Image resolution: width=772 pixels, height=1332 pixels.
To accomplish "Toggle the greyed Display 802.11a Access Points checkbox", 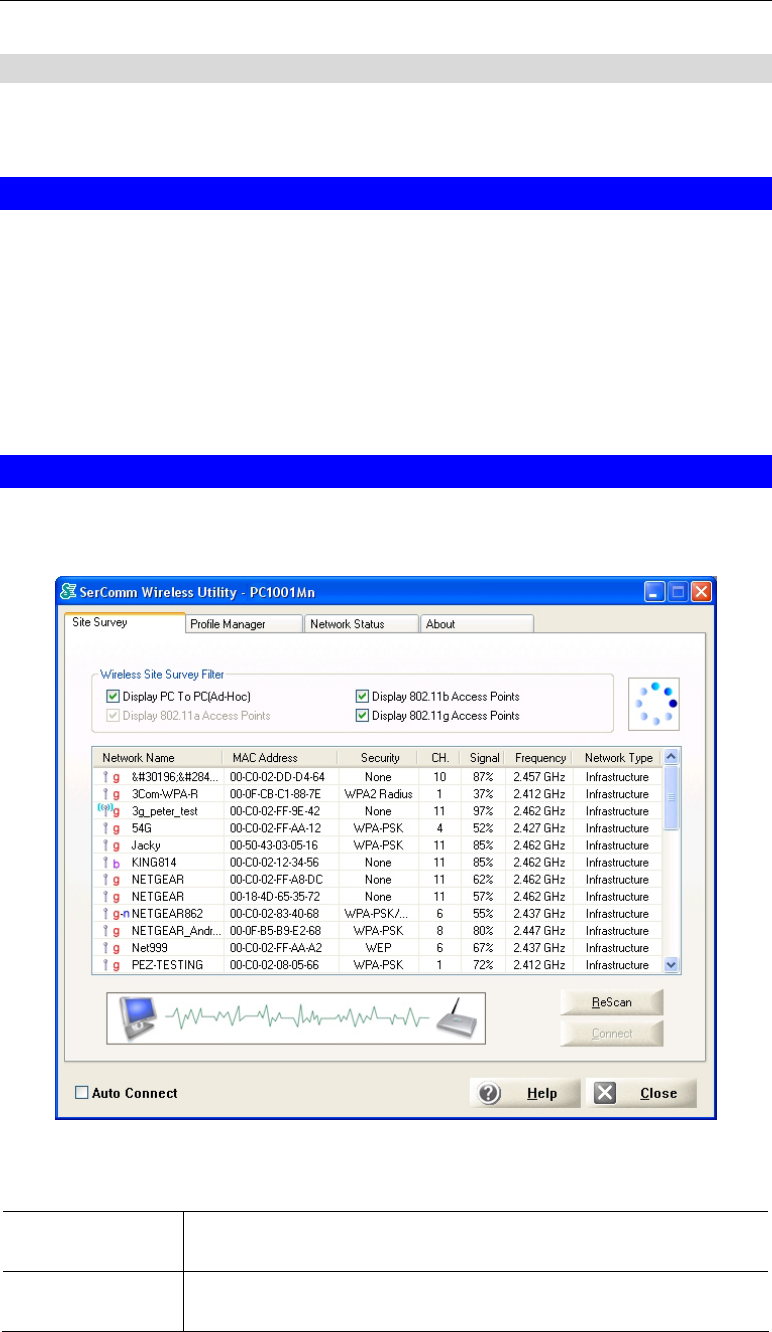I will pyautogui.click(x=112, y=715).
